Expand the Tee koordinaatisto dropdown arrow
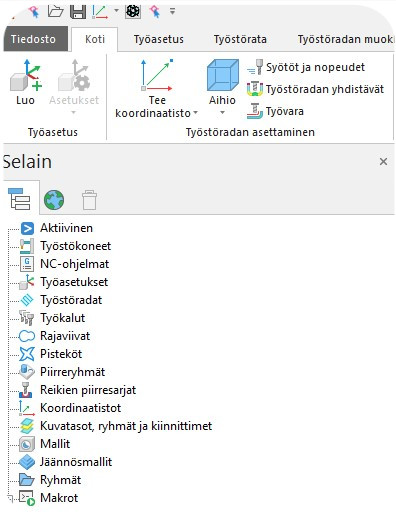 pyautogui.click(x=195, y=113)
